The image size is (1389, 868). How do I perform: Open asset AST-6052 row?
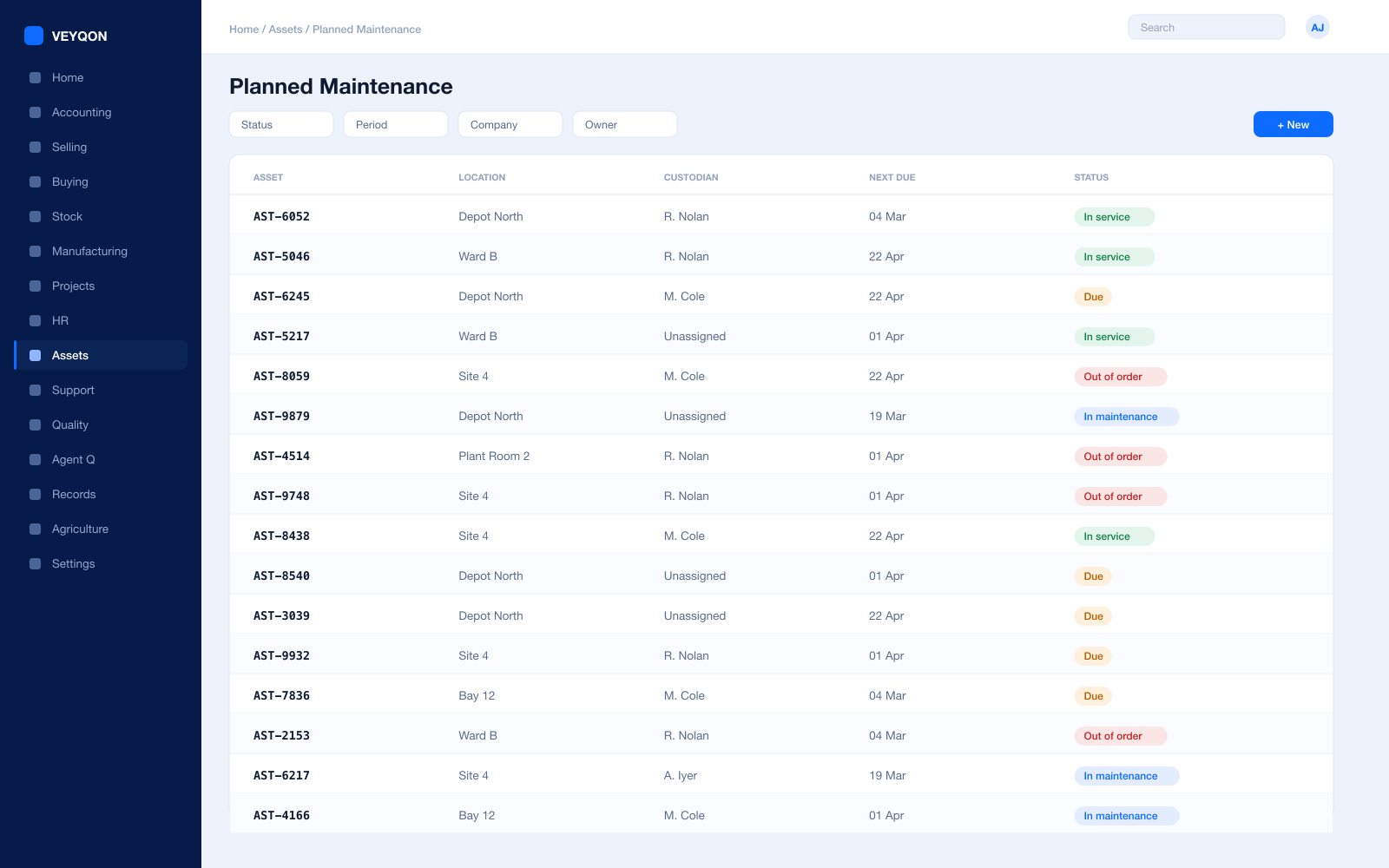pos(781,216)
